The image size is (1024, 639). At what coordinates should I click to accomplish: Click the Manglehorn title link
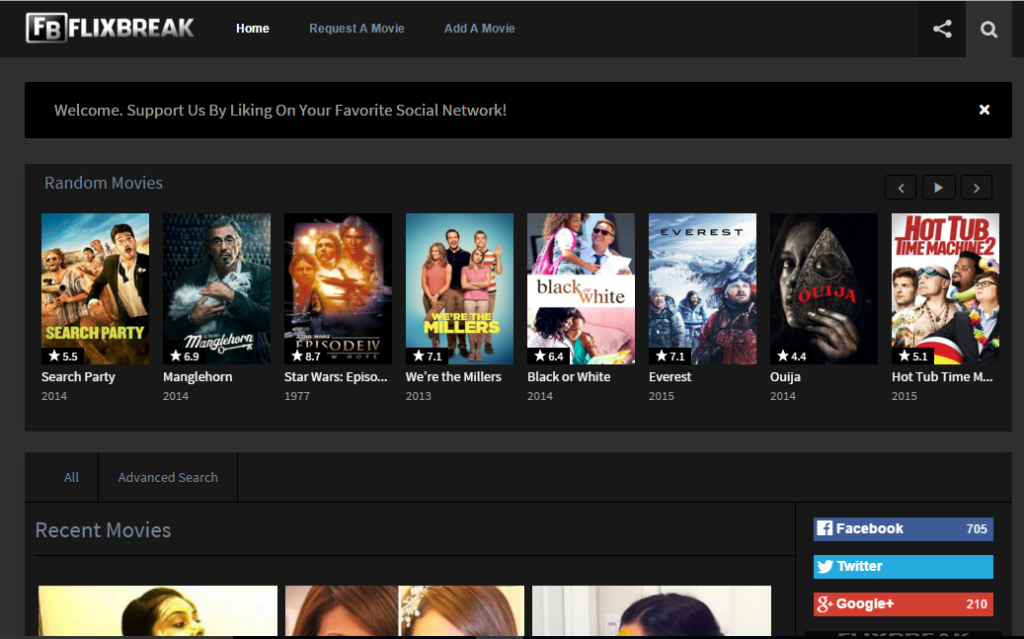click(x=197, y=377)
